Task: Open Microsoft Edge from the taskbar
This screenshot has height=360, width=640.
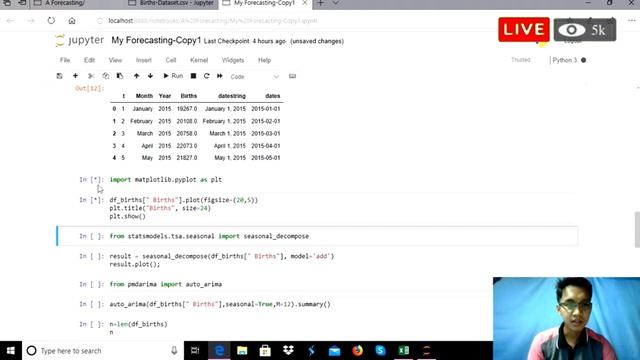Action: pos(219,351)
